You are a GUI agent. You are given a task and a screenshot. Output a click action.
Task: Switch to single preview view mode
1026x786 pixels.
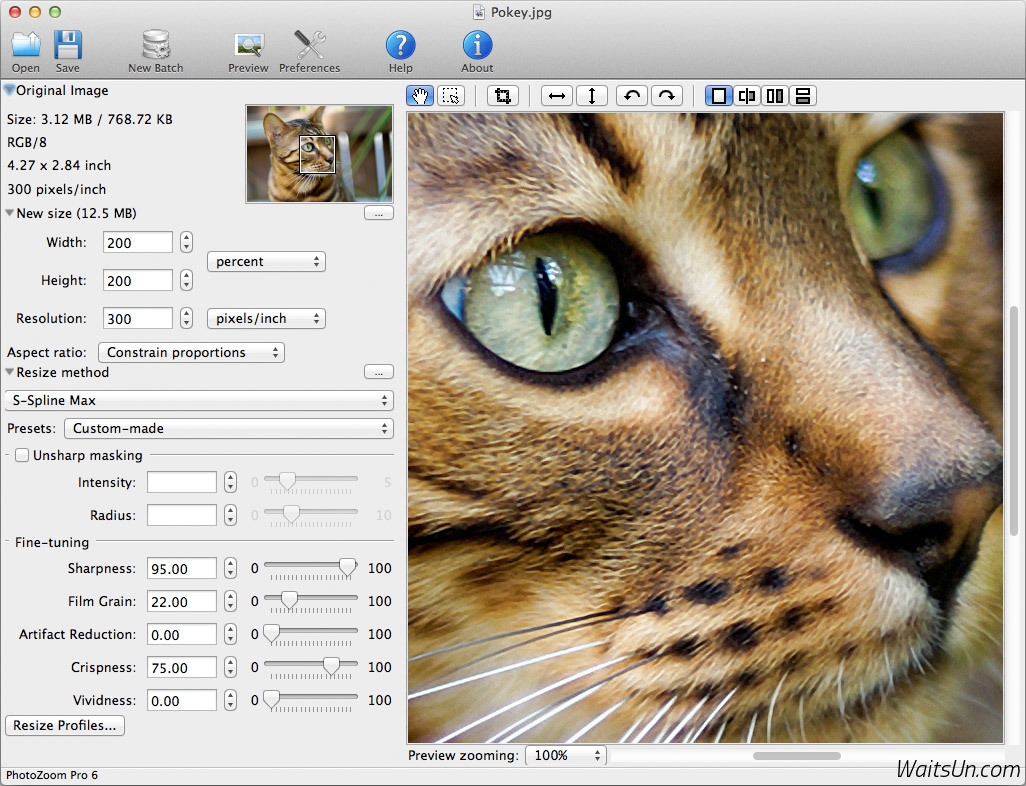(x=717, y=95)
